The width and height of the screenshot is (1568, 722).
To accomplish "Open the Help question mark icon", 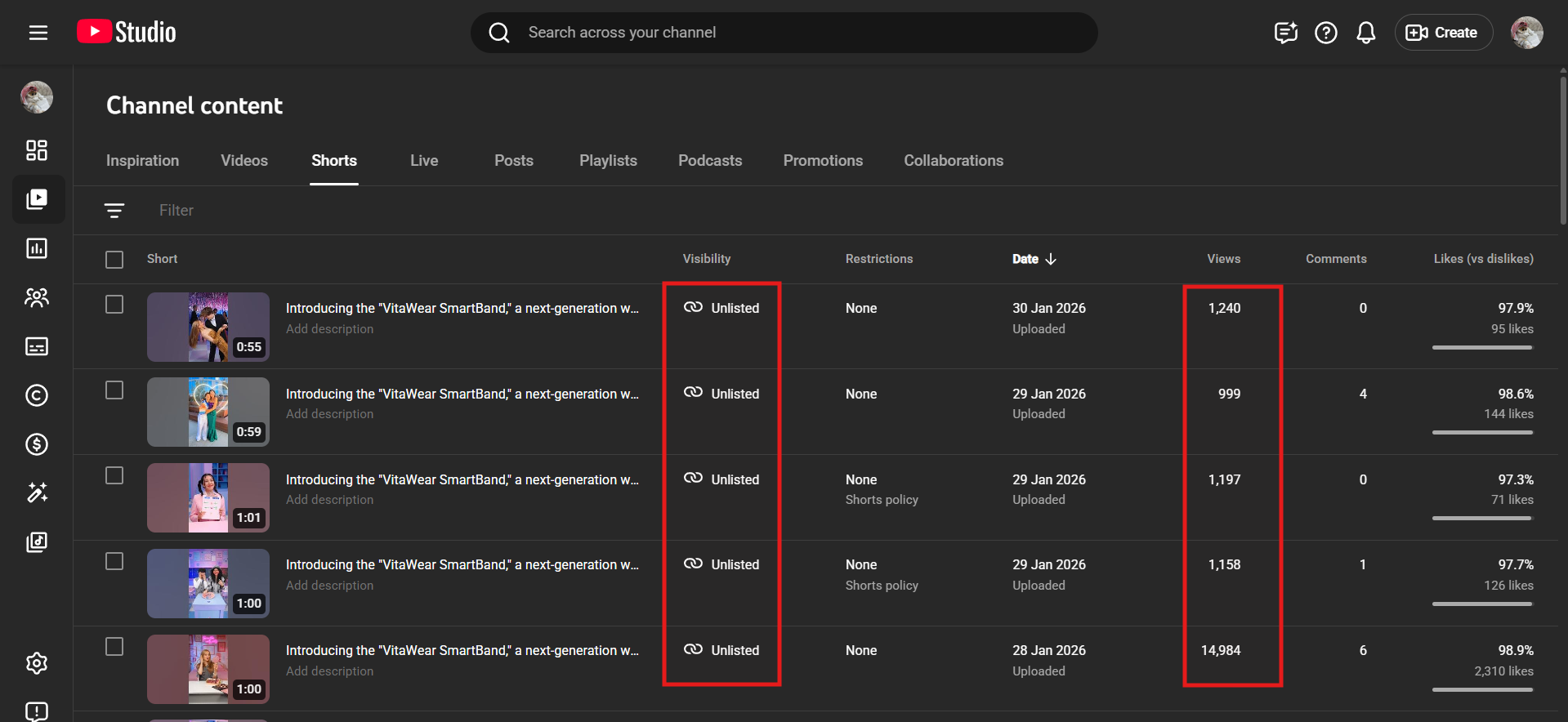I will pyautogui.click(x=1325, y=33).
